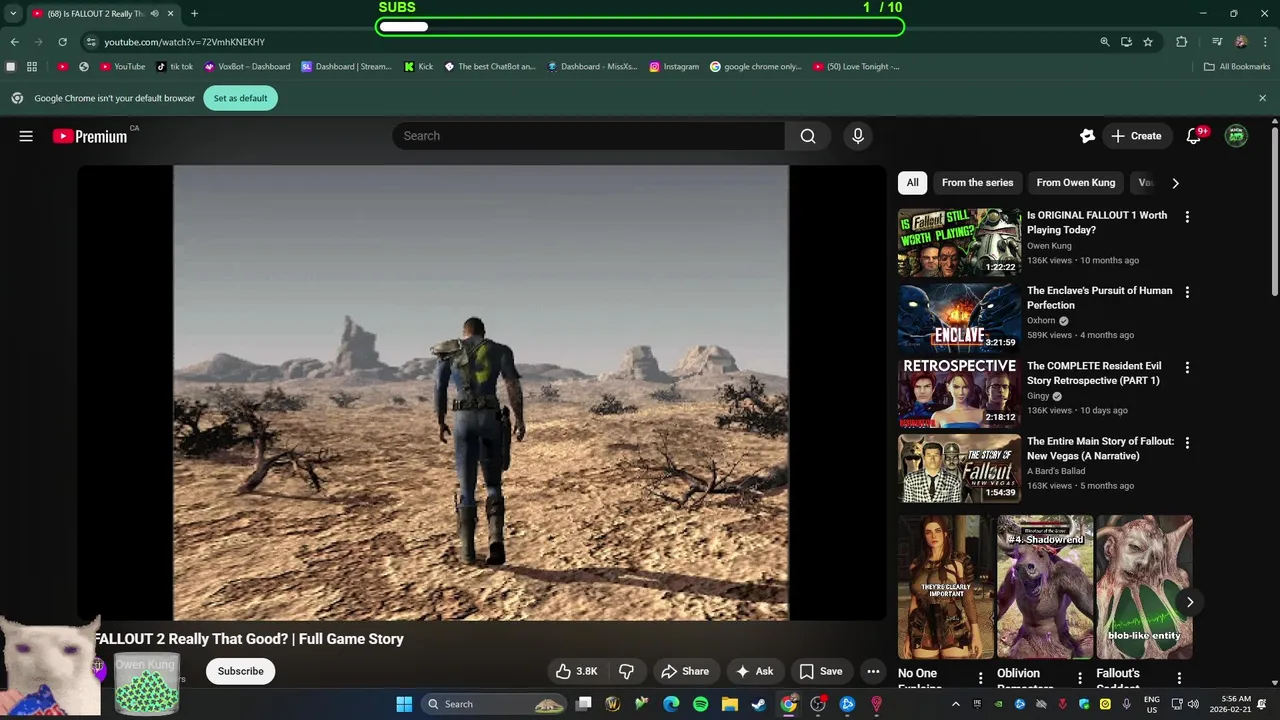Open Chrome extensions puzzle icon
The image size is (1280, 720).
point(1182,42)
